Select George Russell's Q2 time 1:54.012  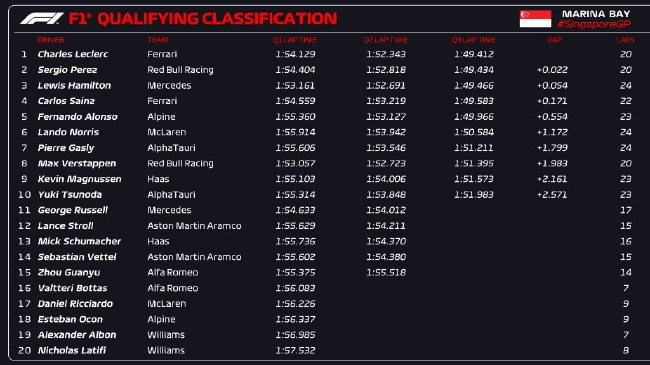(x=386, y=210)
